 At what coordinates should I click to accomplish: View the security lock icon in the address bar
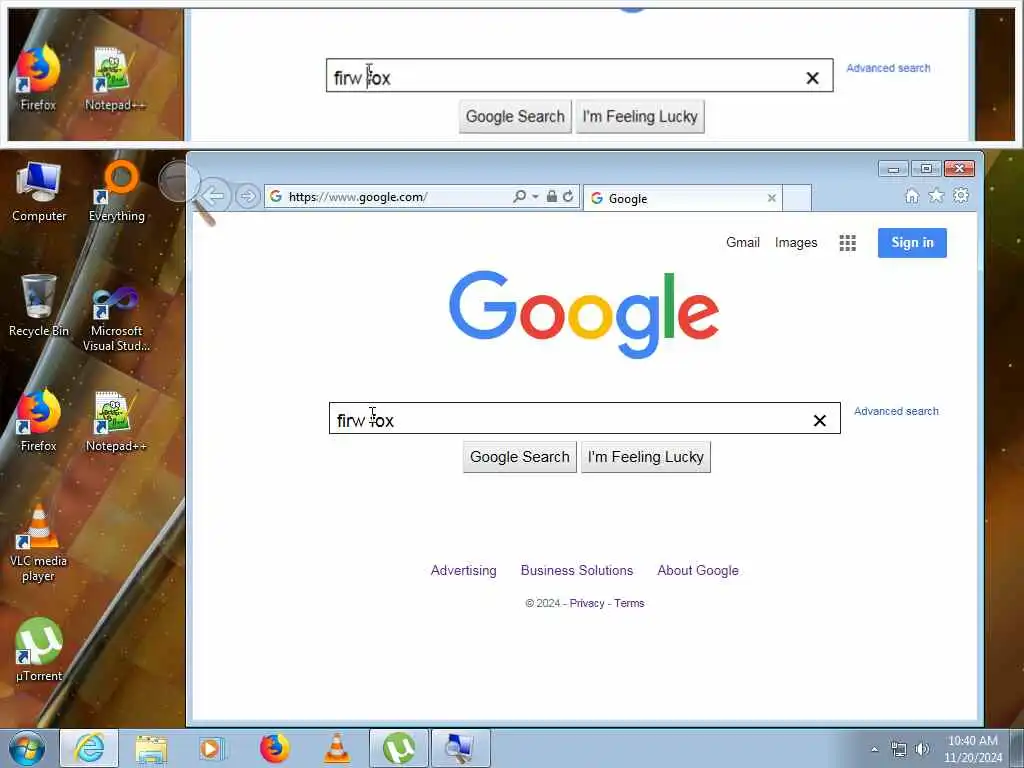point(552,196)
